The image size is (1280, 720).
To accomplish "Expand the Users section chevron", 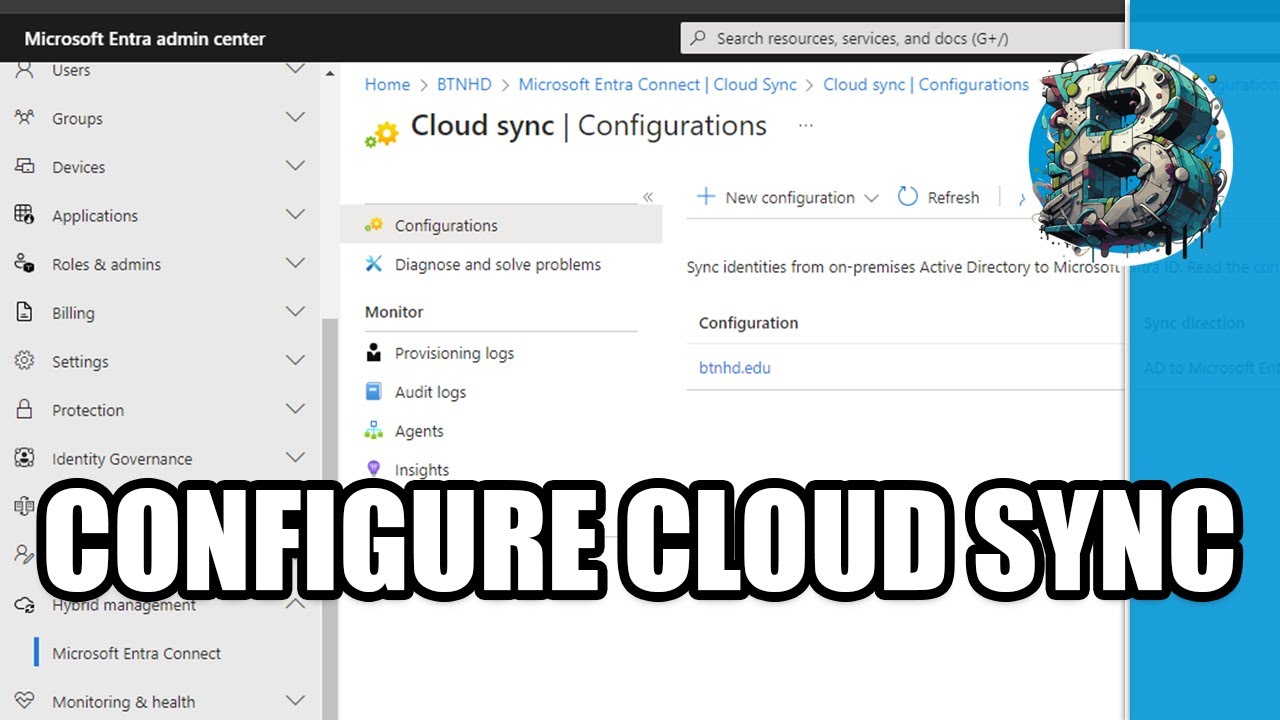I will (x=295, y=69).
